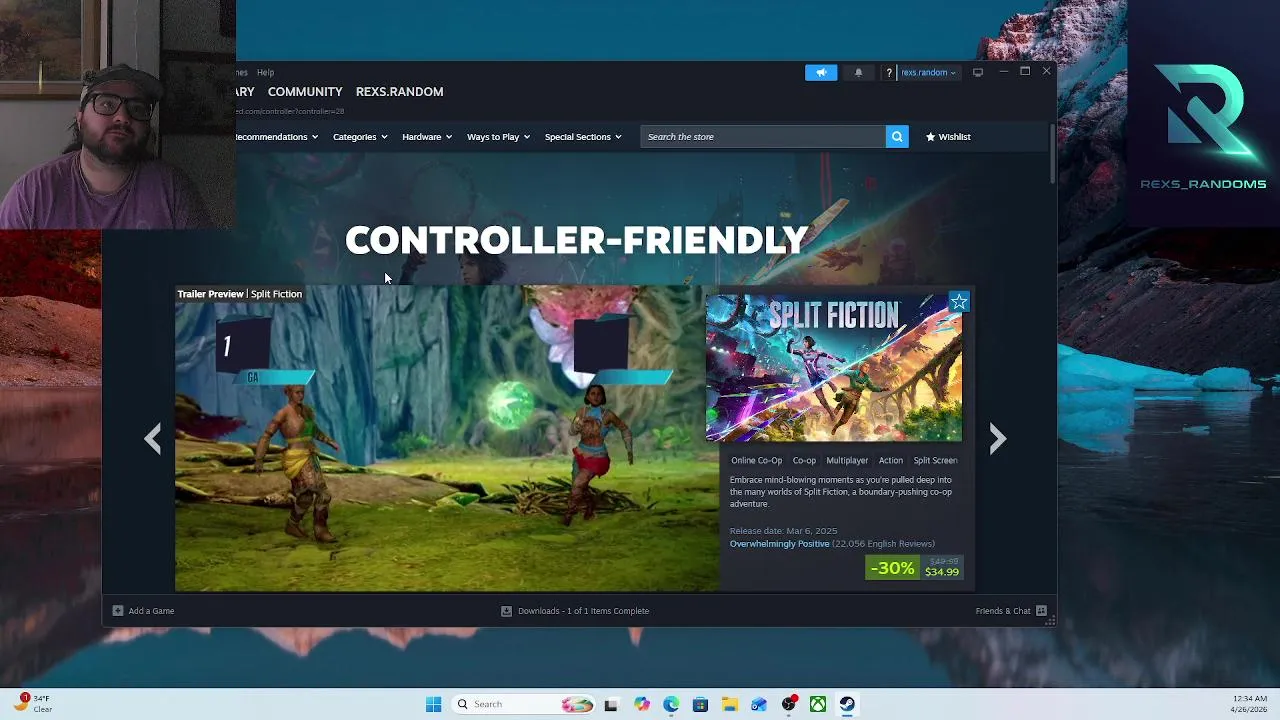Image resolution: width=1280 pixels, height=720 pixels.
Task: Click the Release date: Mar 6, 2025 text
Action: coord(783,531)
